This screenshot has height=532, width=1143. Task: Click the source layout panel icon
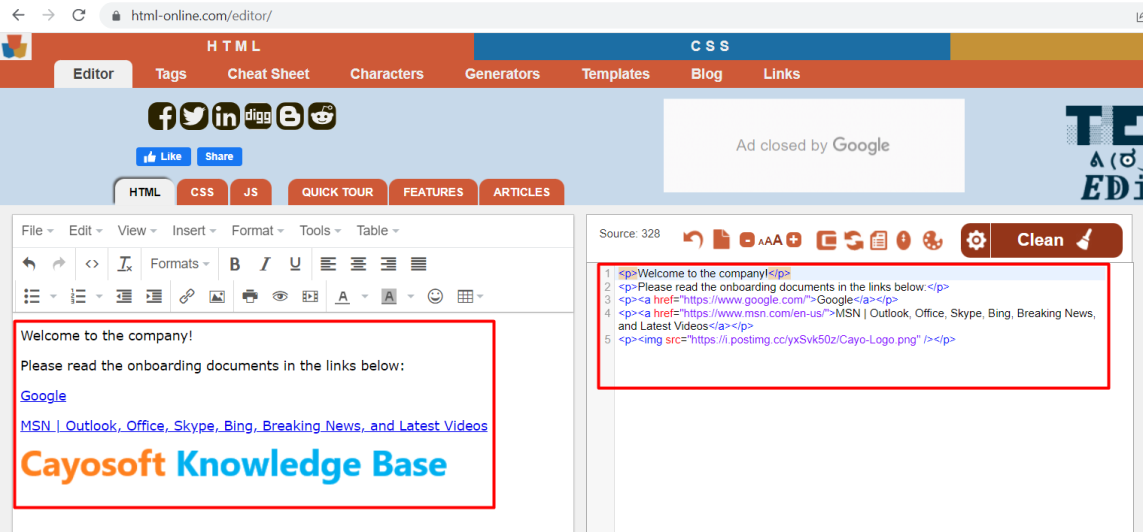pos(827,240)
